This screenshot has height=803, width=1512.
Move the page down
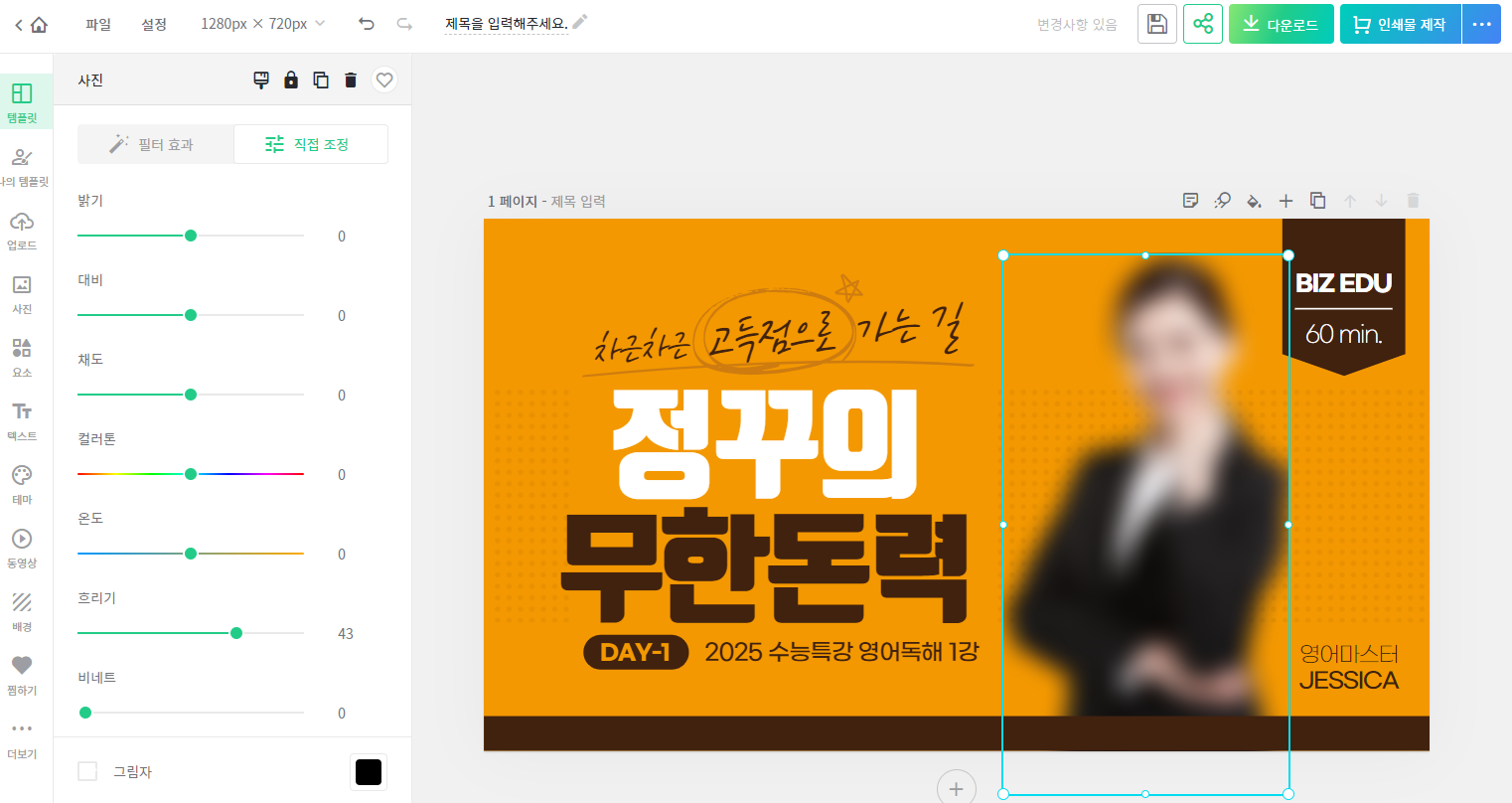point(1381,201)
